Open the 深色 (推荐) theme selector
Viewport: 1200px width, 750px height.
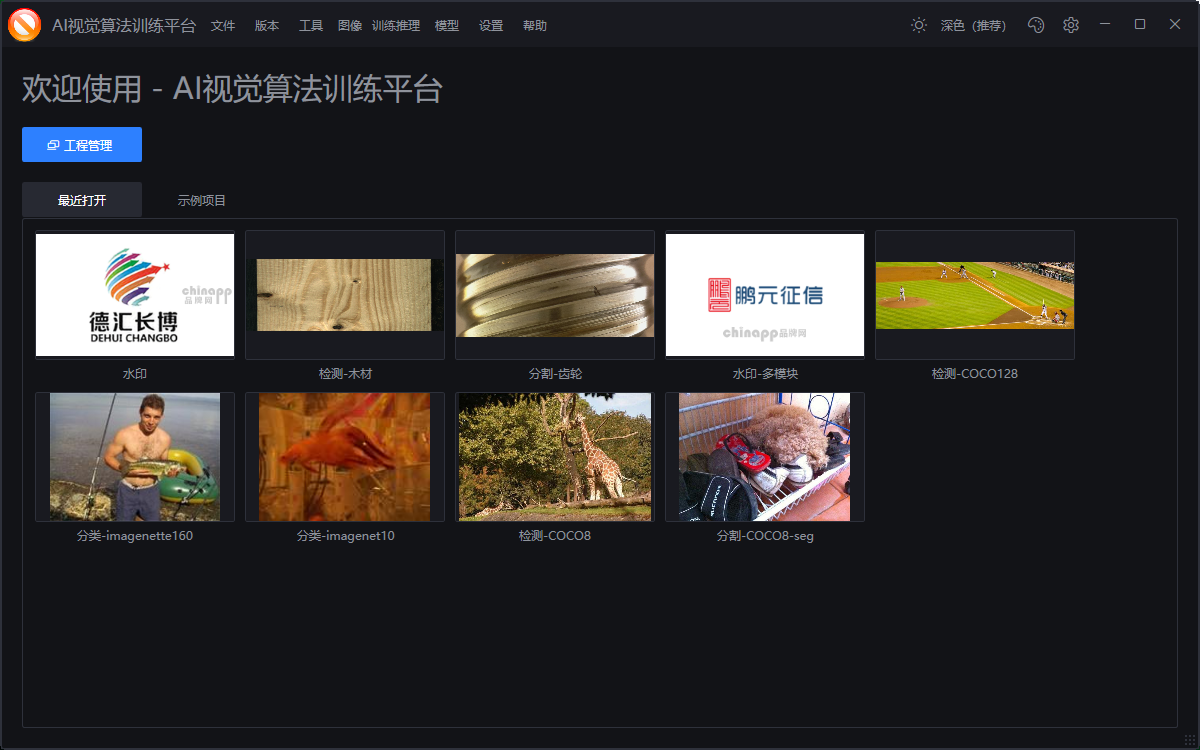tap(973, 26)
